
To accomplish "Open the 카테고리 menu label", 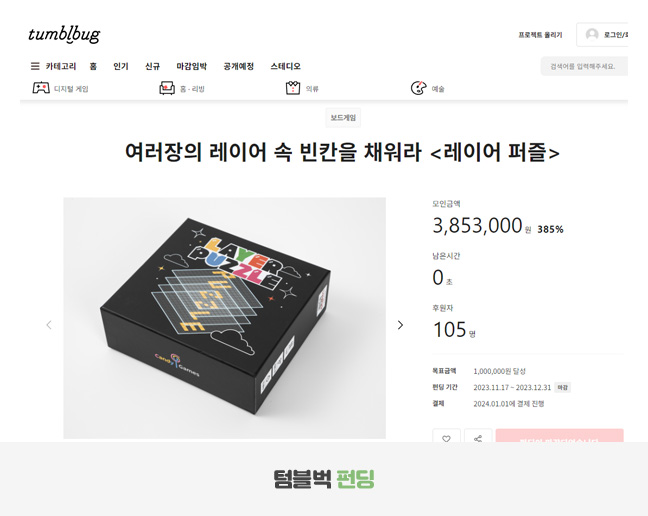I will 61,66.
